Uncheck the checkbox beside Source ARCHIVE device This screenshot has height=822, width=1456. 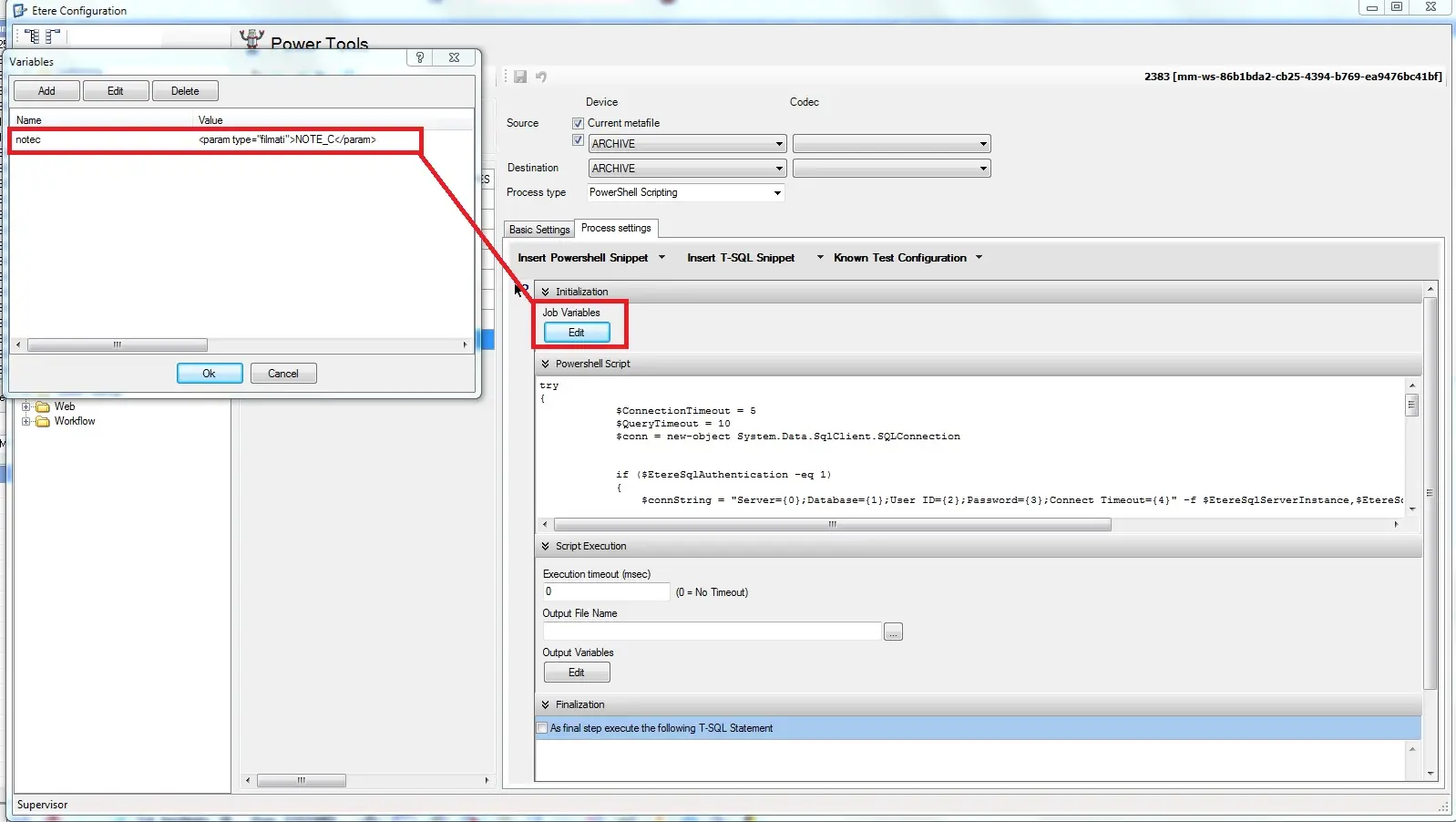[578, 140]
